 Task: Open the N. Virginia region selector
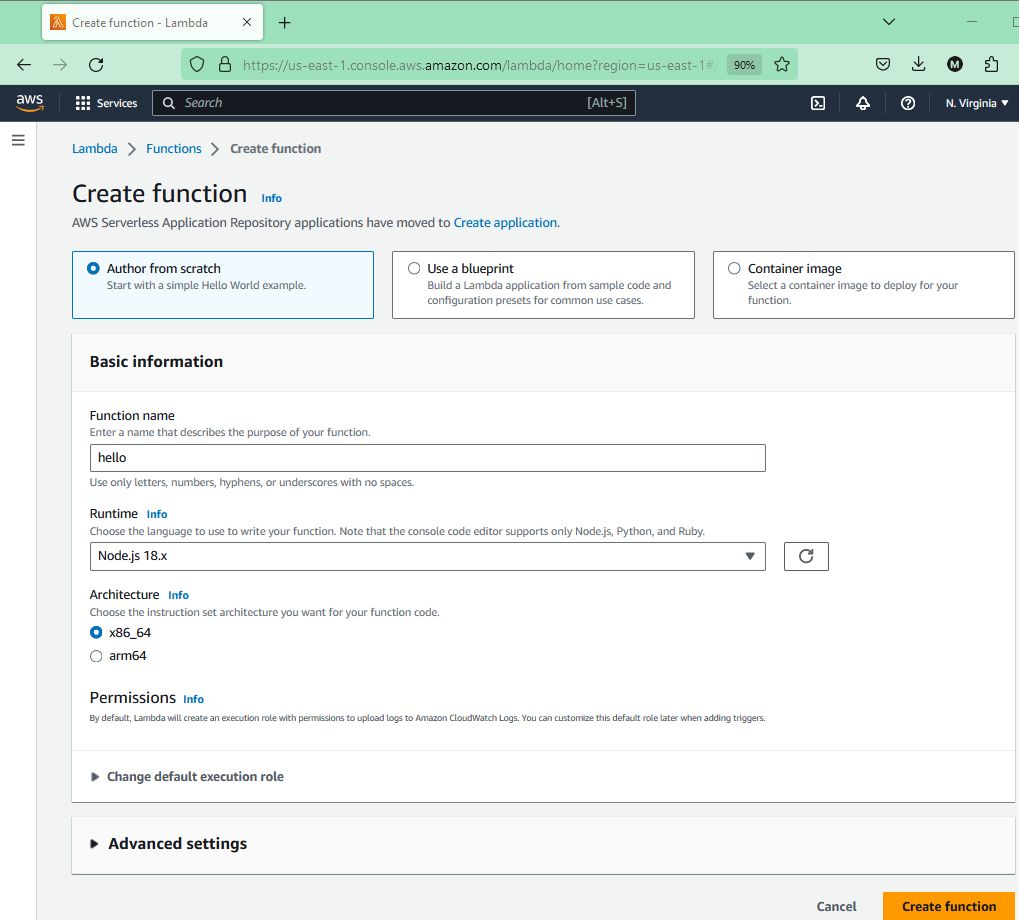977,103
